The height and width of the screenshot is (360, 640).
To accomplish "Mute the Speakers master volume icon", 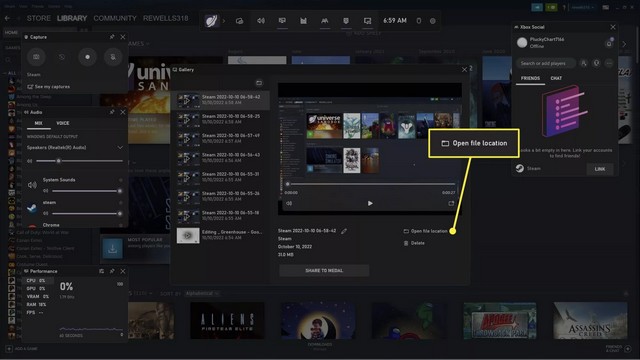I will point(29,161).
